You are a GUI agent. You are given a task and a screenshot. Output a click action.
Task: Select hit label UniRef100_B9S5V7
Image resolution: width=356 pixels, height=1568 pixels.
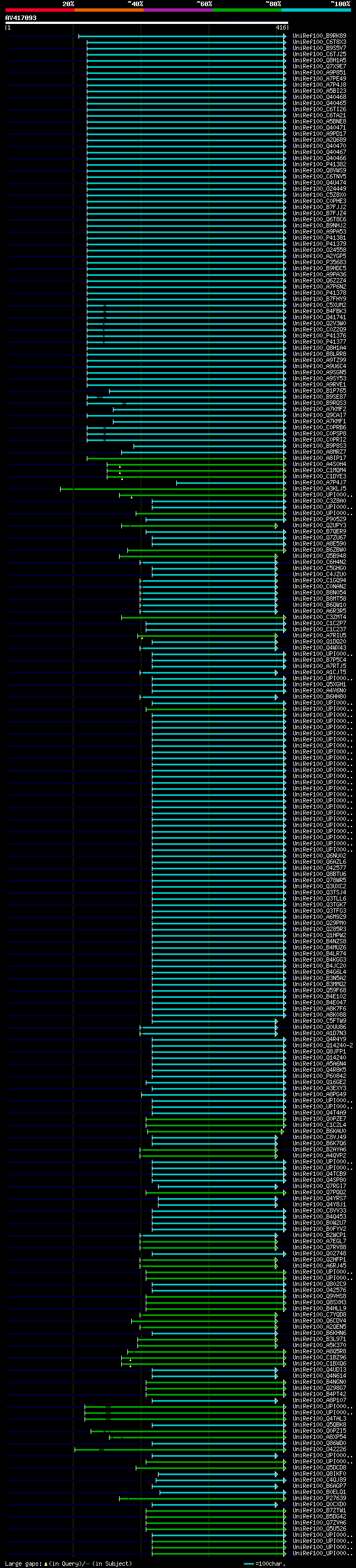point(319,48)
